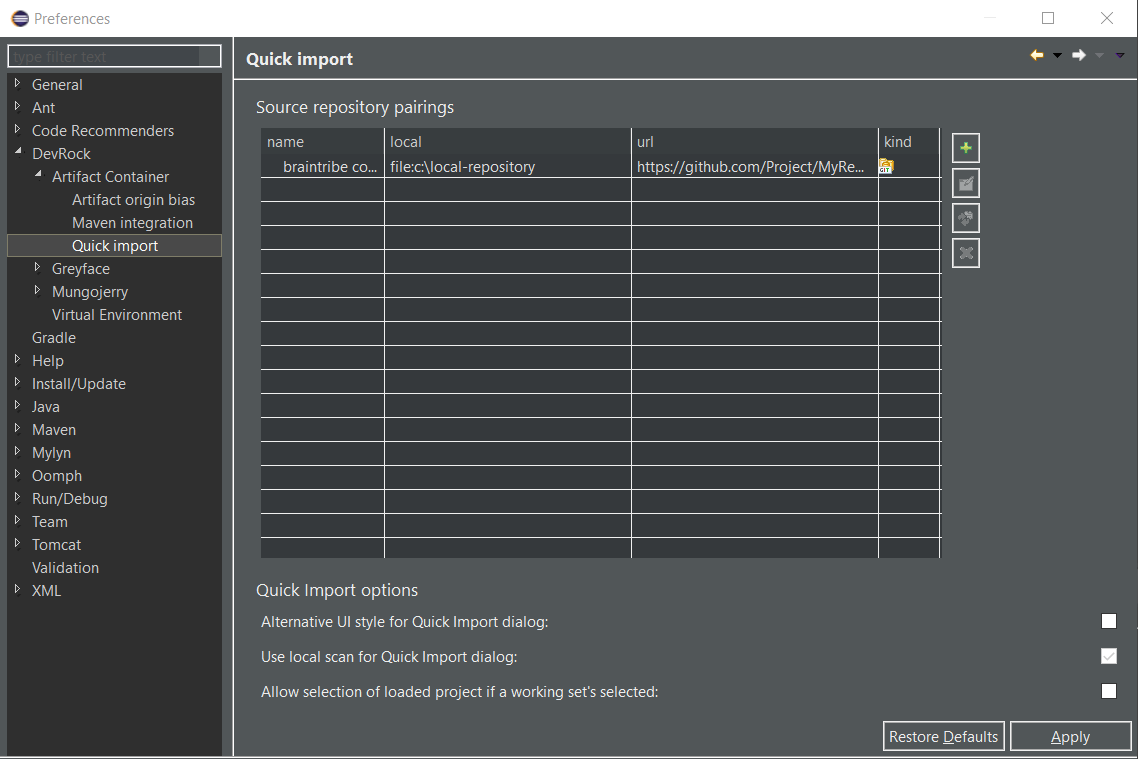Expand the Java preferences node

pyautogui.click(x=17, y=406)
